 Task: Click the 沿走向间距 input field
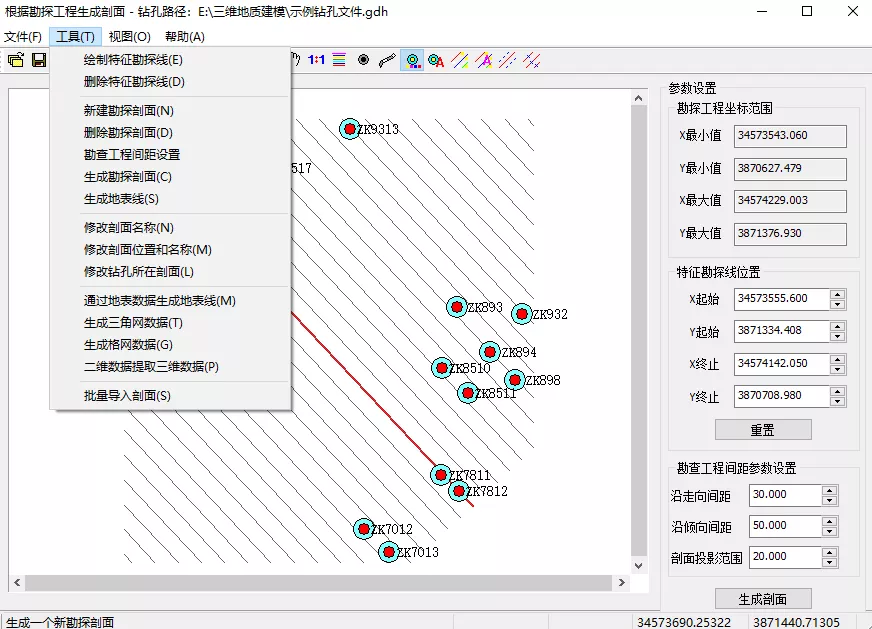tap(785, 495)
